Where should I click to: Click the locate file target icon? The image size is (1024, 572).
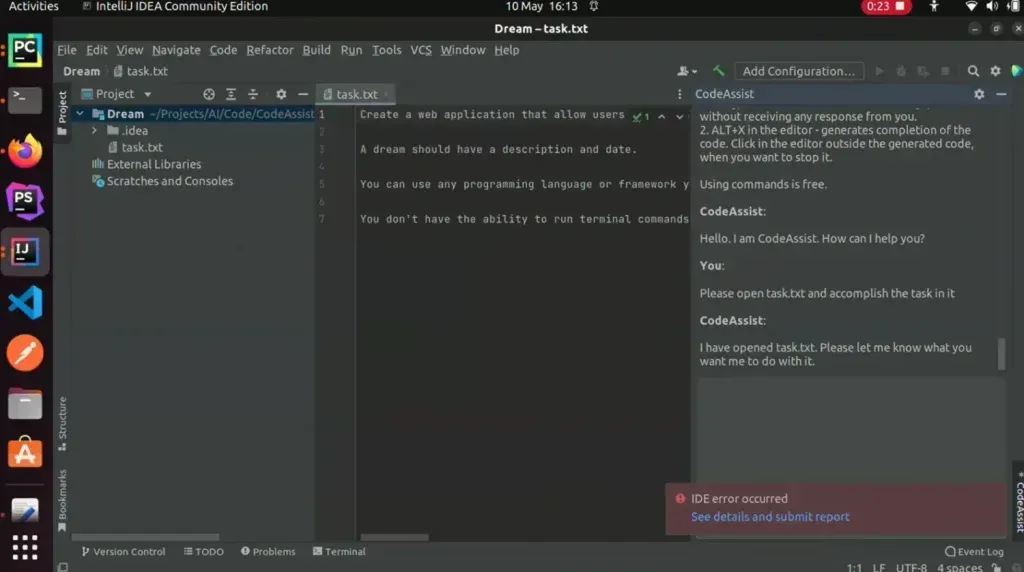(x=209, y=94)
